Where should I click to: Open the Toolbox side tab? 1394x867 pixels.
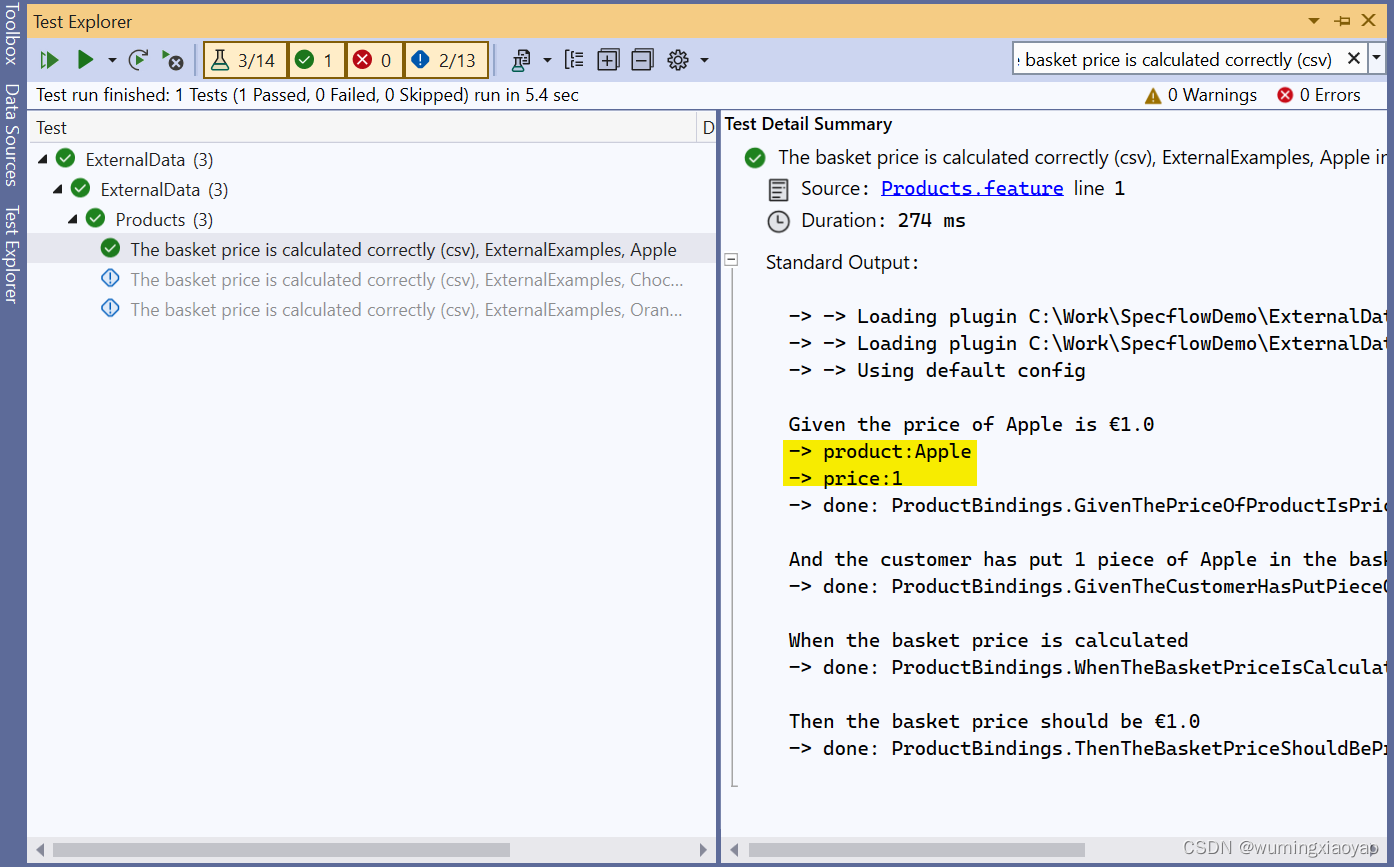point(11,33)
